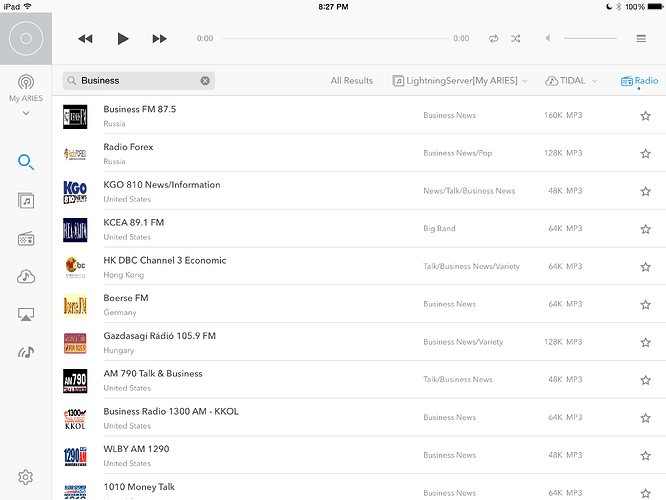Open Gazdasagi Rádió station logo
666x500 pixels.
point(75,343)
